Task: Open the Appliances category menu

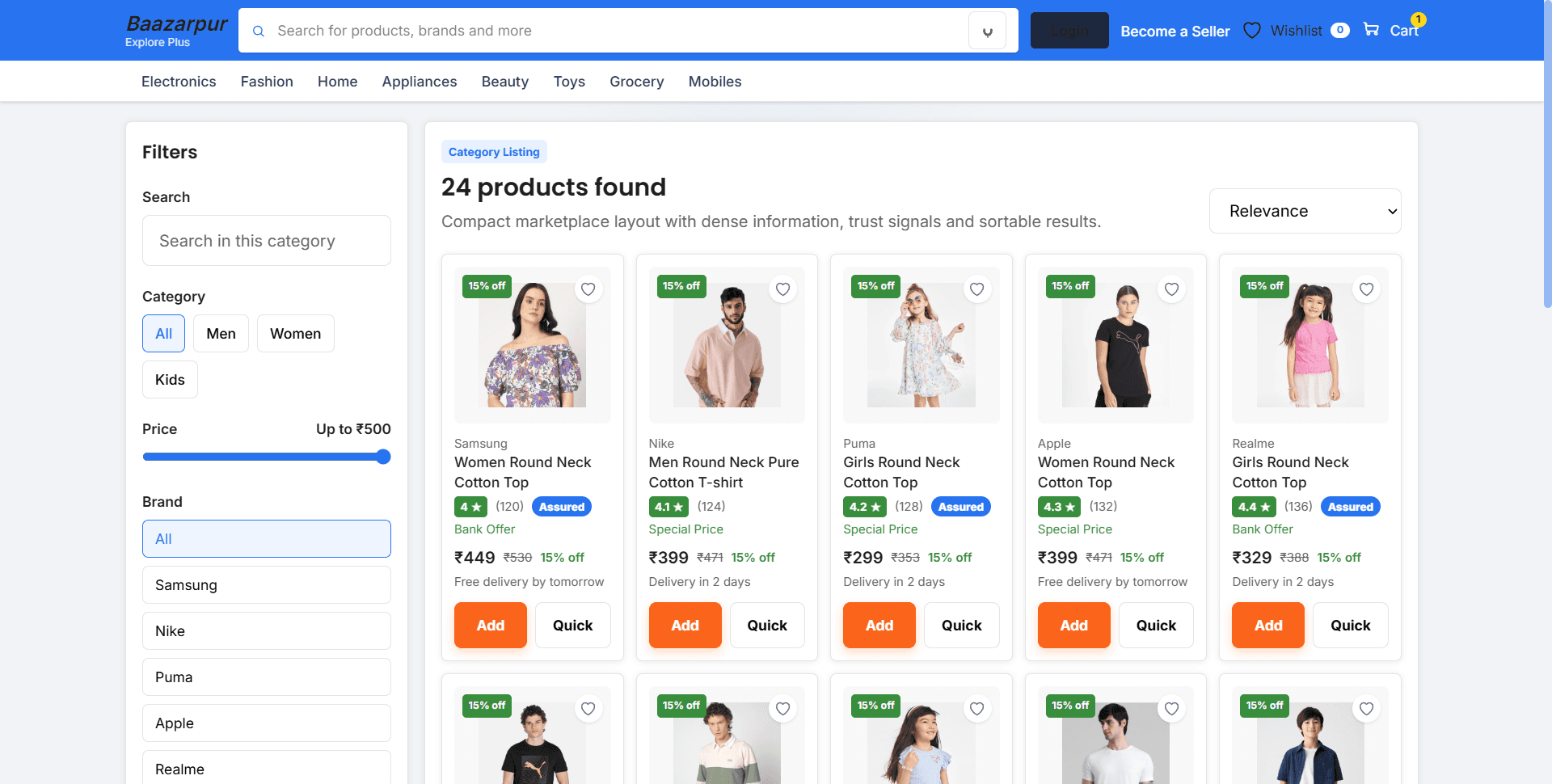Action: pos(420,82)
